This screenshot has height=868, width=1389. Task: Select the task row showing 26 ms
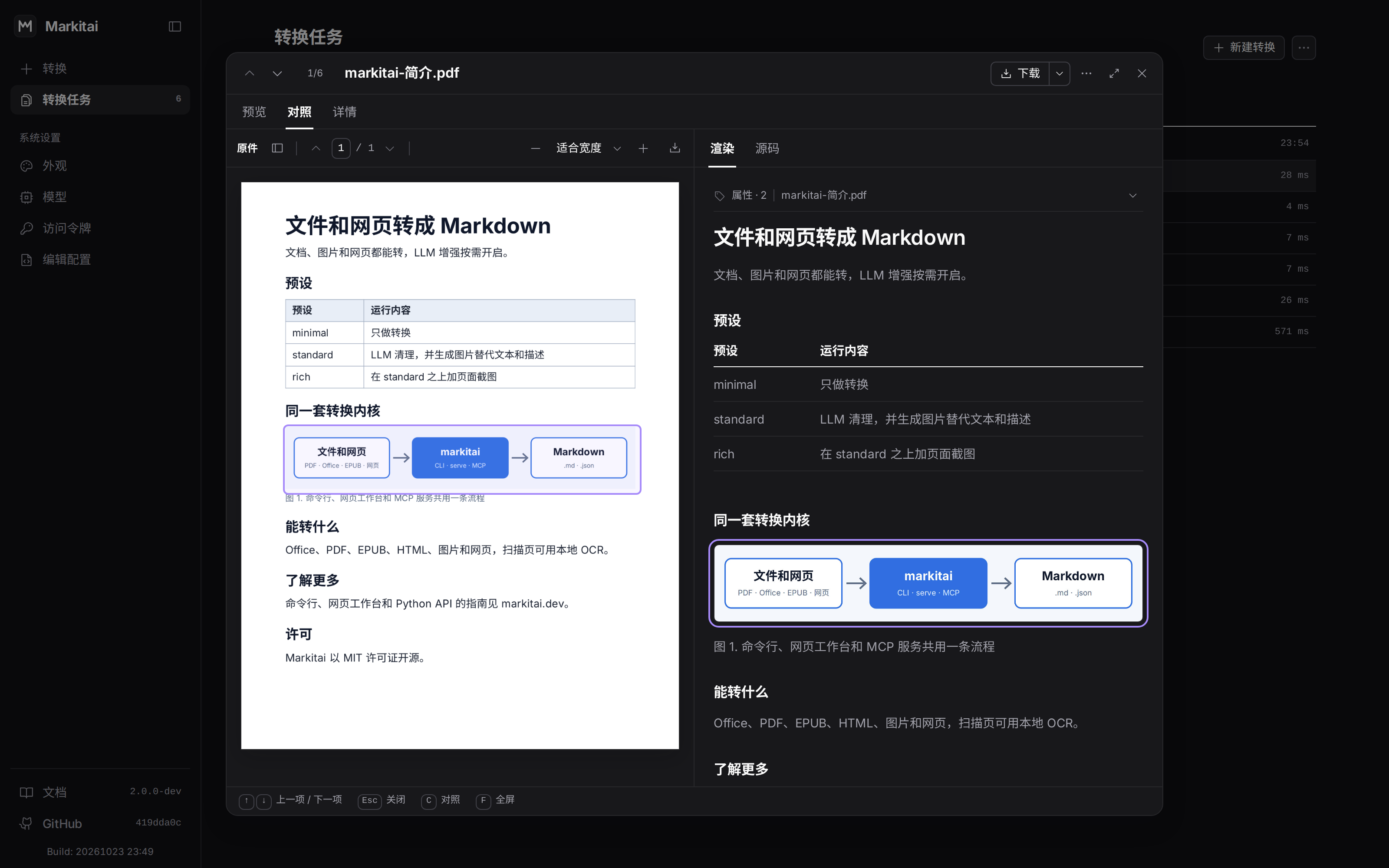pyautogui.click(x=1240, y=300)
